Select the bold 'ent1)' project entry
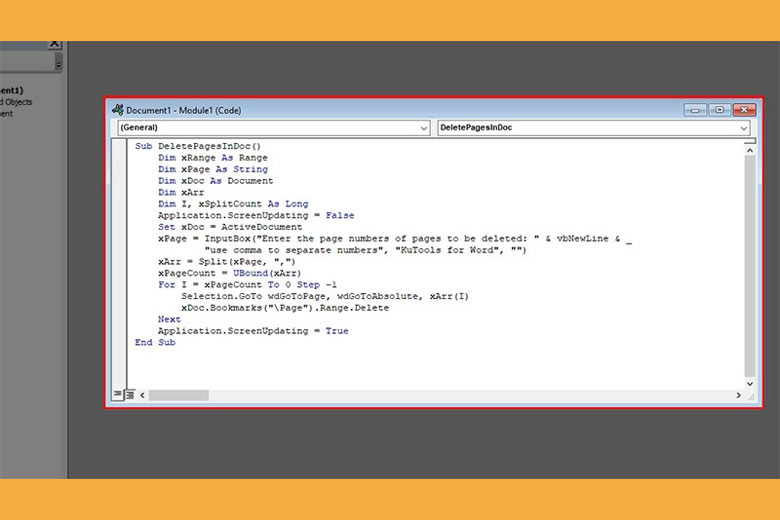780x520 pixels. (11, 90)
